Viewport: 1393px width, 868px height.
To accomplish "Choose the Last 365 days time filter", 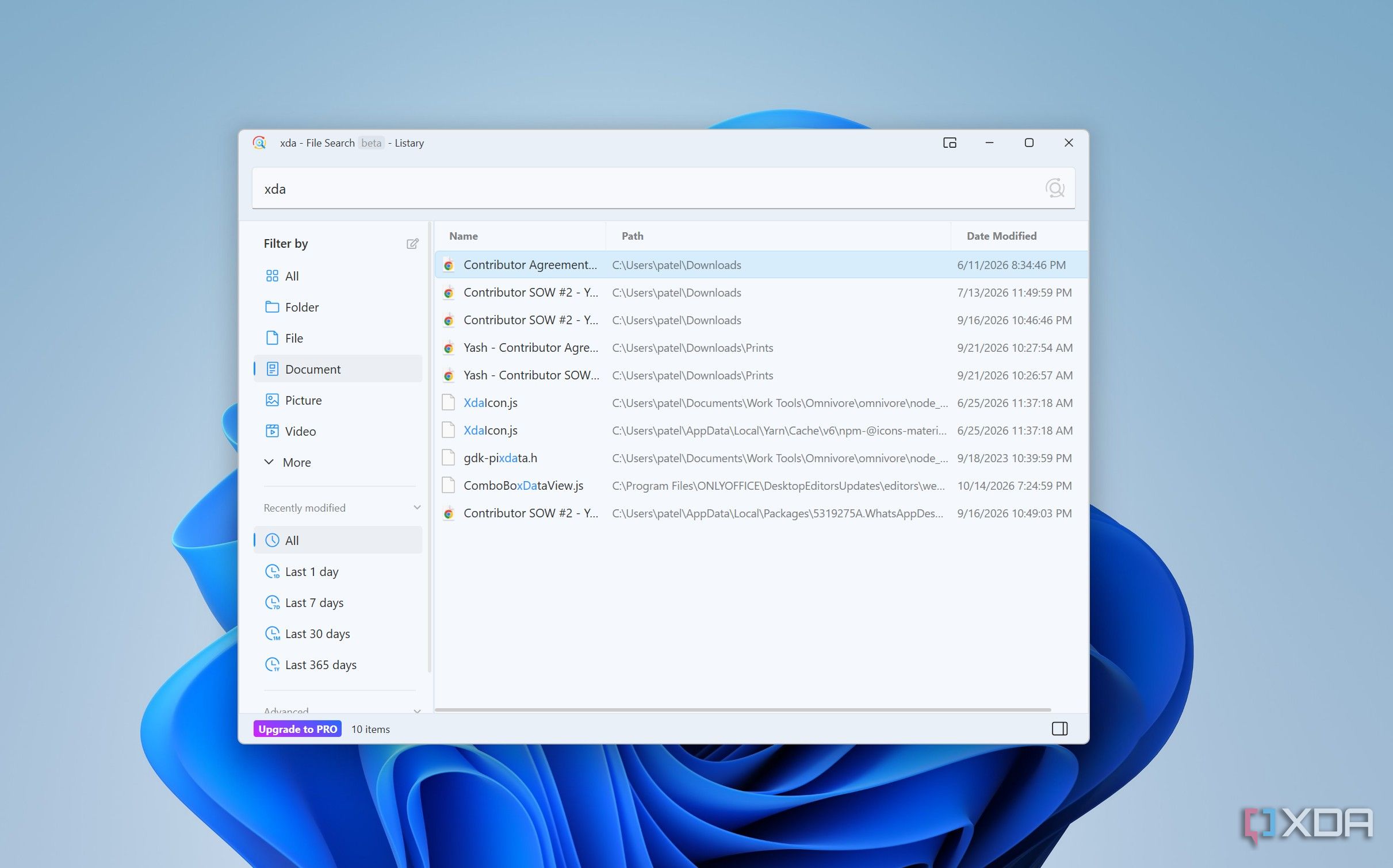I will coord(338,665).
